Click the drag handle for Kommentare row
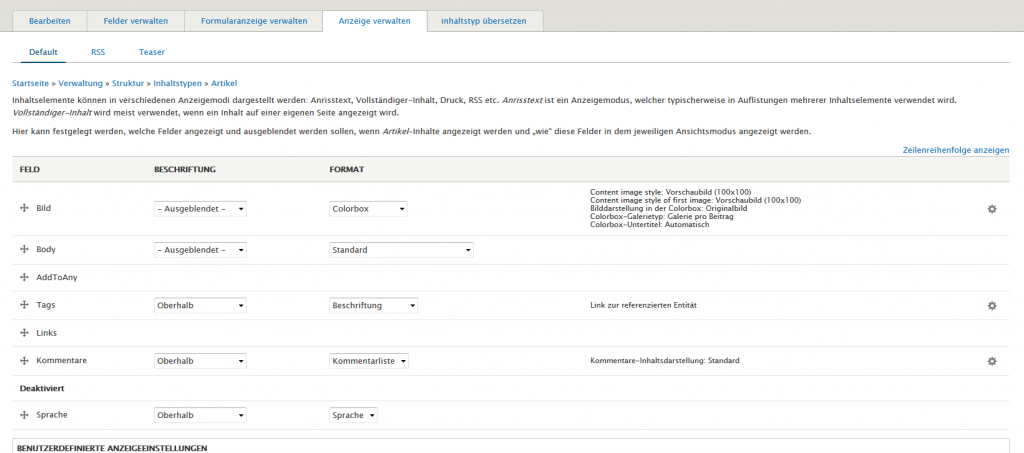Image resolution: width=1024 pixels, height=453 pixels. [x=24, y=360]
